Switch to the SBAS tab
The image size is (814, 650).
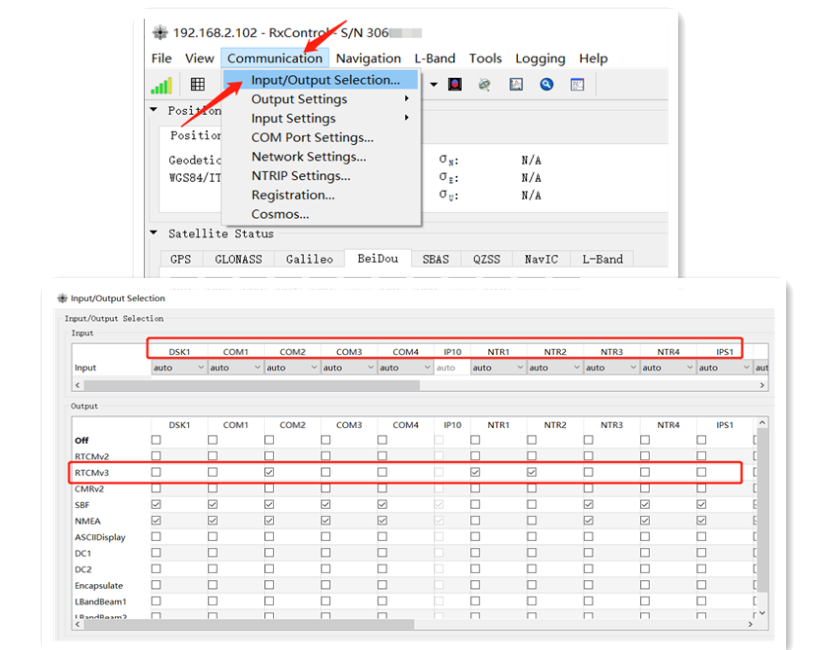(x=436, y=259)
